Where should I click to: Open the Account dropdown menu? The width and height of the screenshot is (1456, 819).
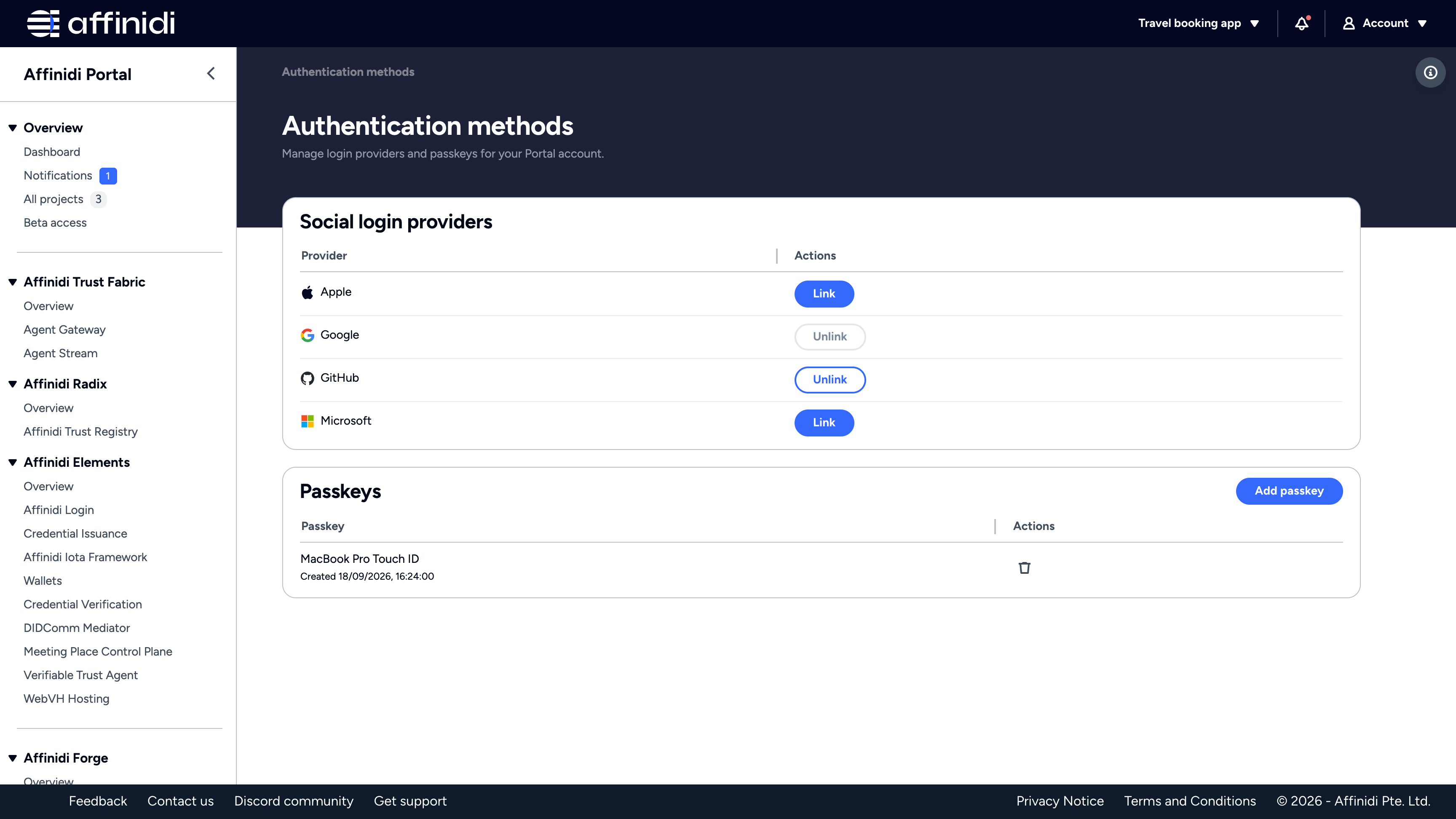pos(1385,23)
